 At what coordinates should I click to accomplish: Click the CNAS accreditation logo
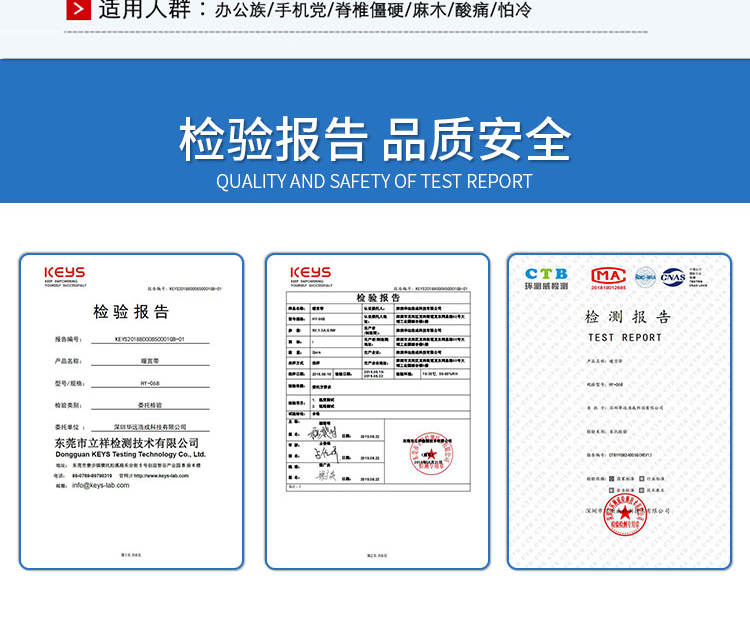click(x=674, y=276)
